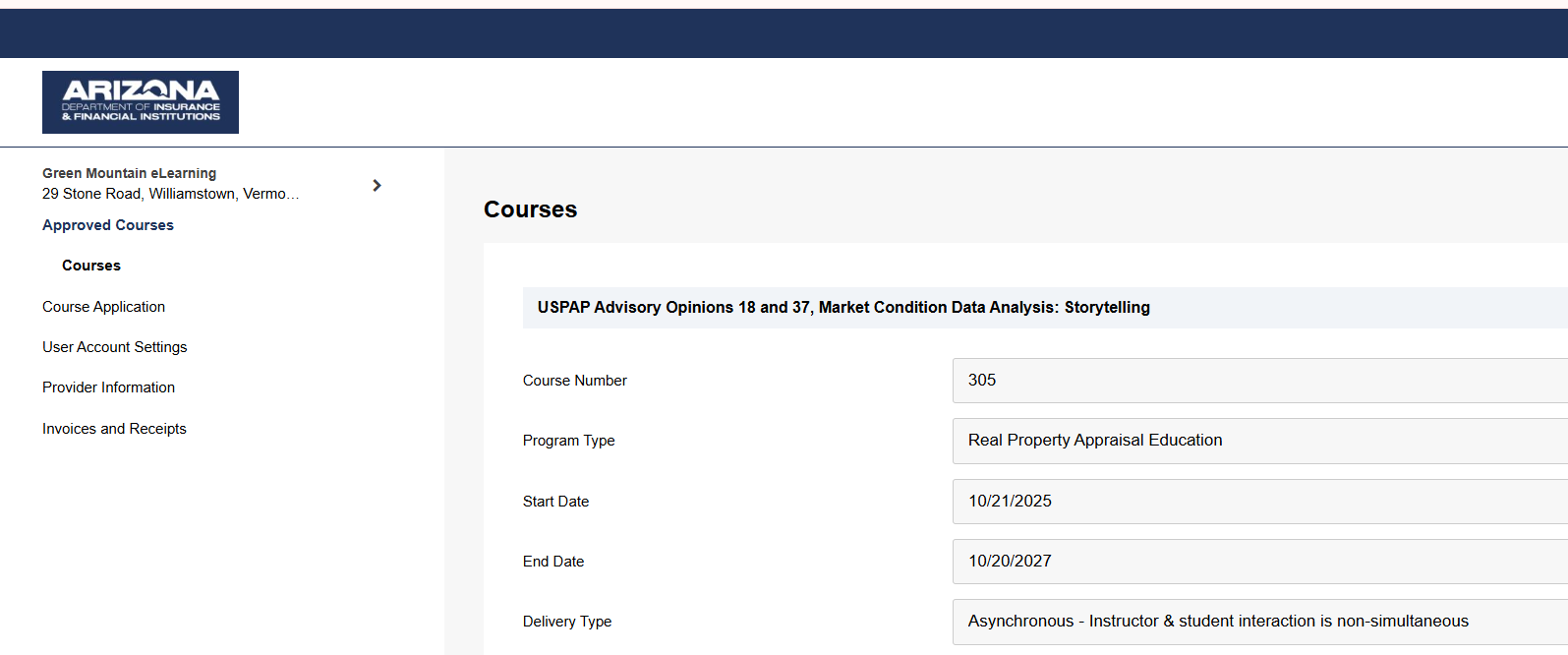The width and height of the screenshot is (1568, 655).
Task: Click the Course Number field showing 305
Action: 1258,381
